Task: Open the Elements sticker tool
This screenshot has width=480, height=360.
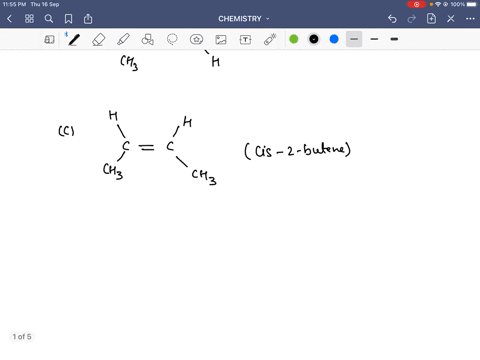Action: coord(196,40)
